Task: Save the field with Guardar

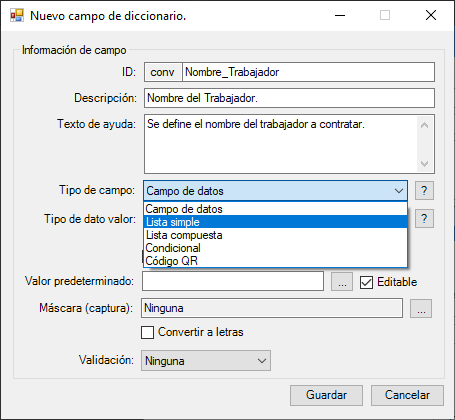Action: pyautogui.click(x=326, y=395)
